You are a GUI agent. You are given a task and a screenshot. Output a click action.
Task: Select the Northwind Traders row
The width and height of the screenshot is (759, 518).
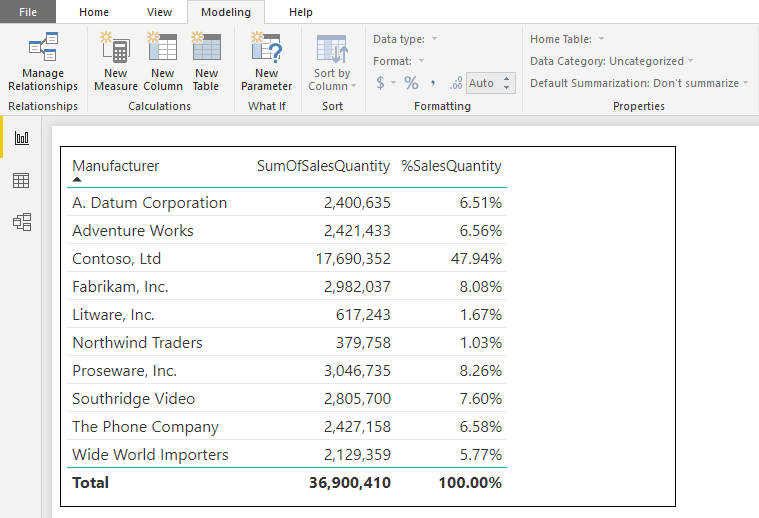tap(287, 342)
